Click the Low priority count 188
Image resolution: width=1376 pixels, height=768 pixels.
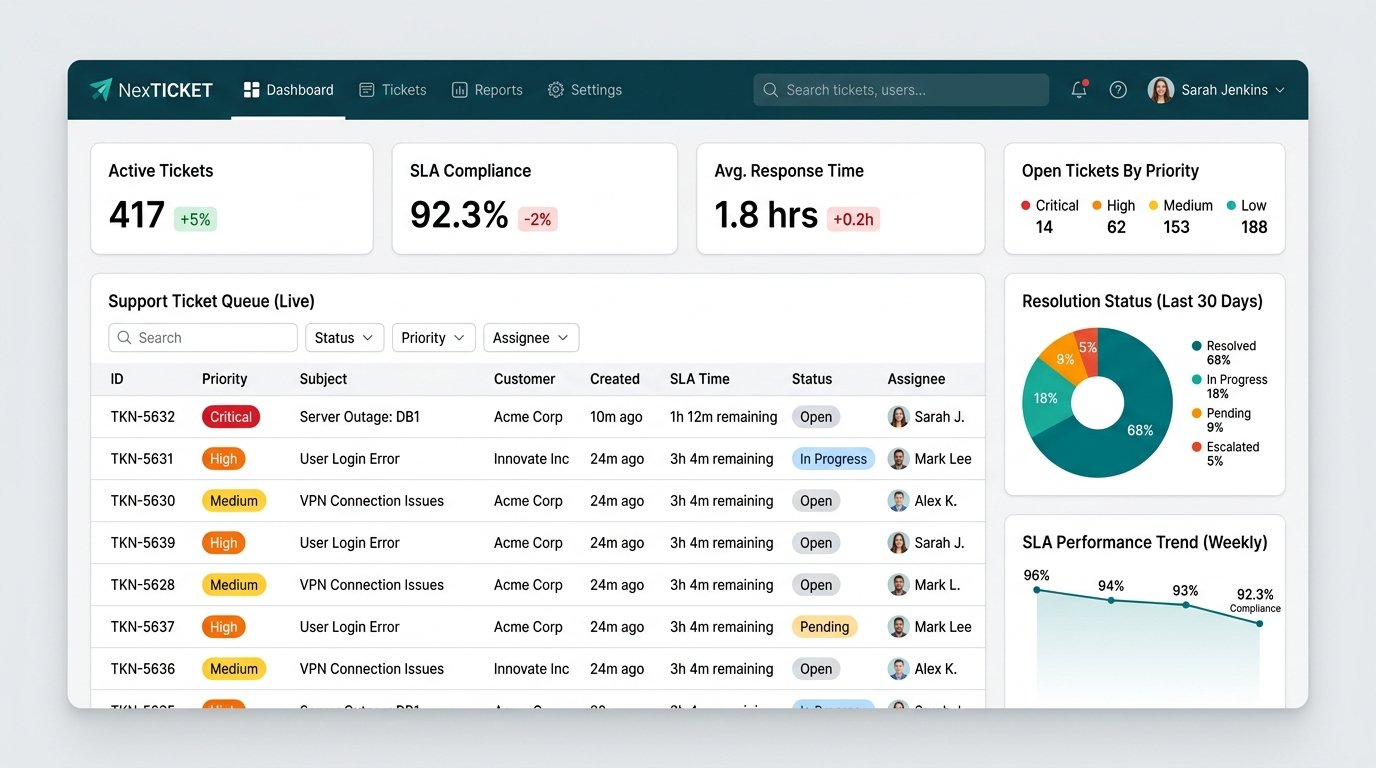1254,227
